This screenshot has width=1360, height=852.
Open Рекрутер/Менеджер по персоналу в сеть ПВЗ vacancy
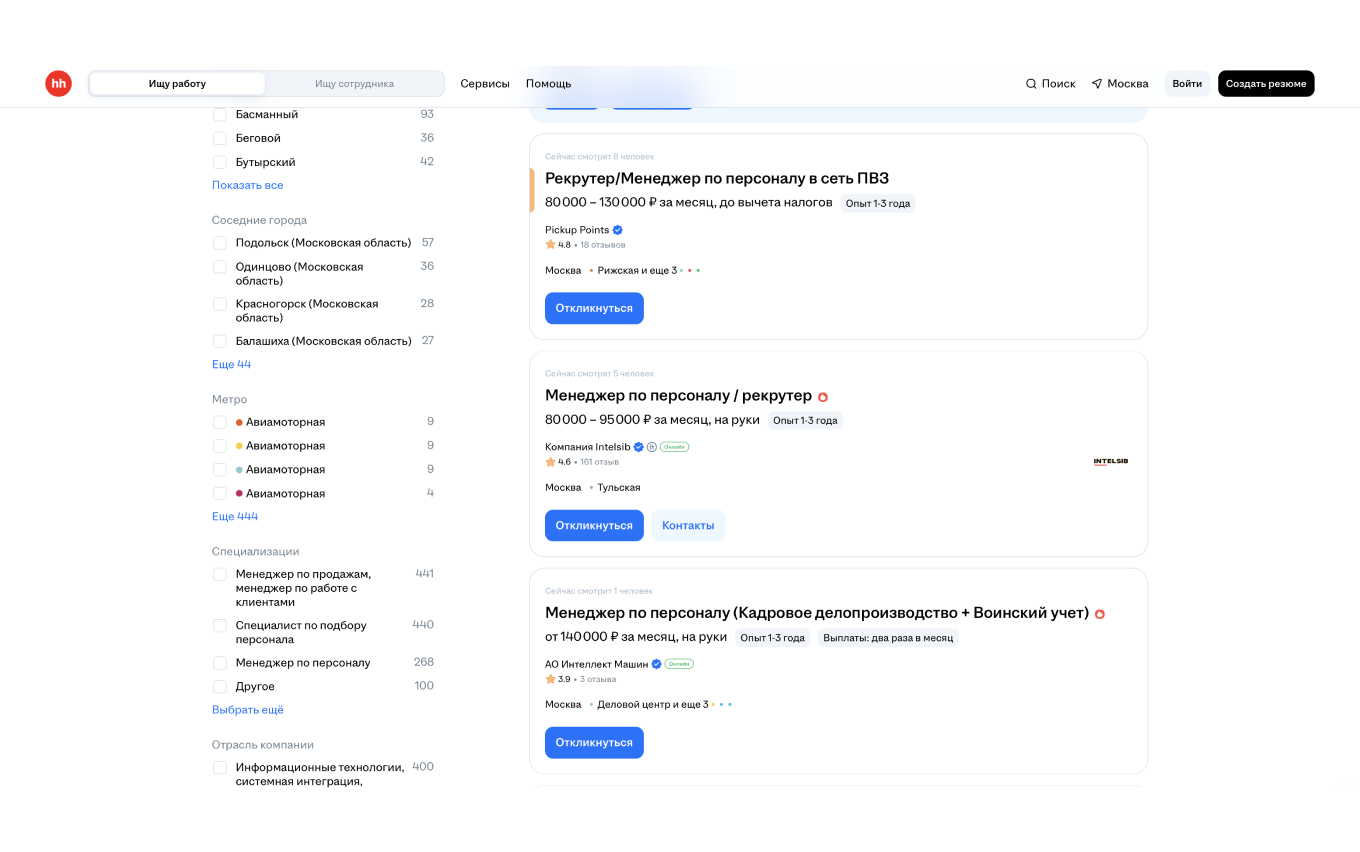click(717, 178)
